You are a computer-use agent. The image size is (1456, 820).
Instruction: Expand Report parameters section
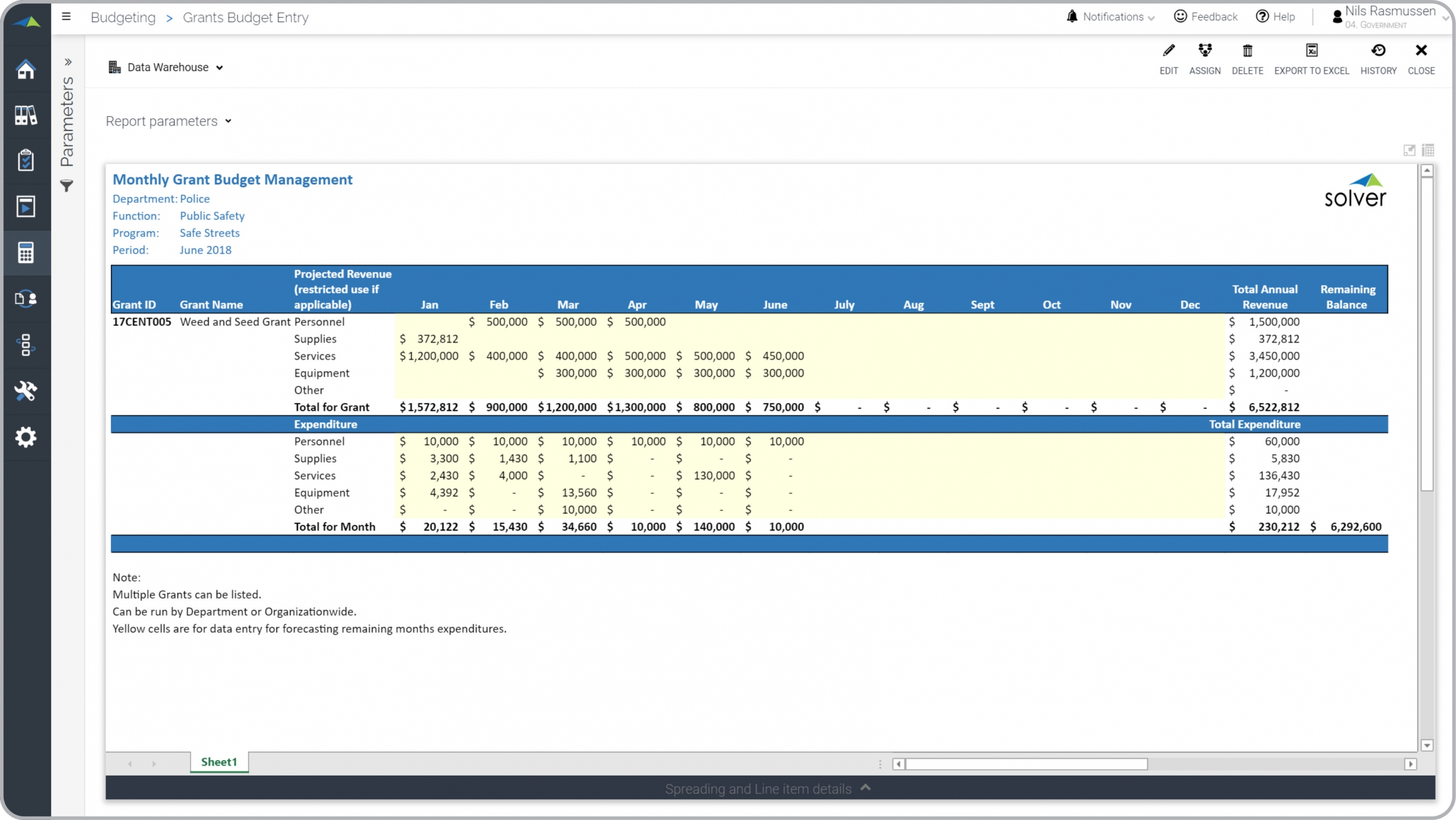[168, 121]
